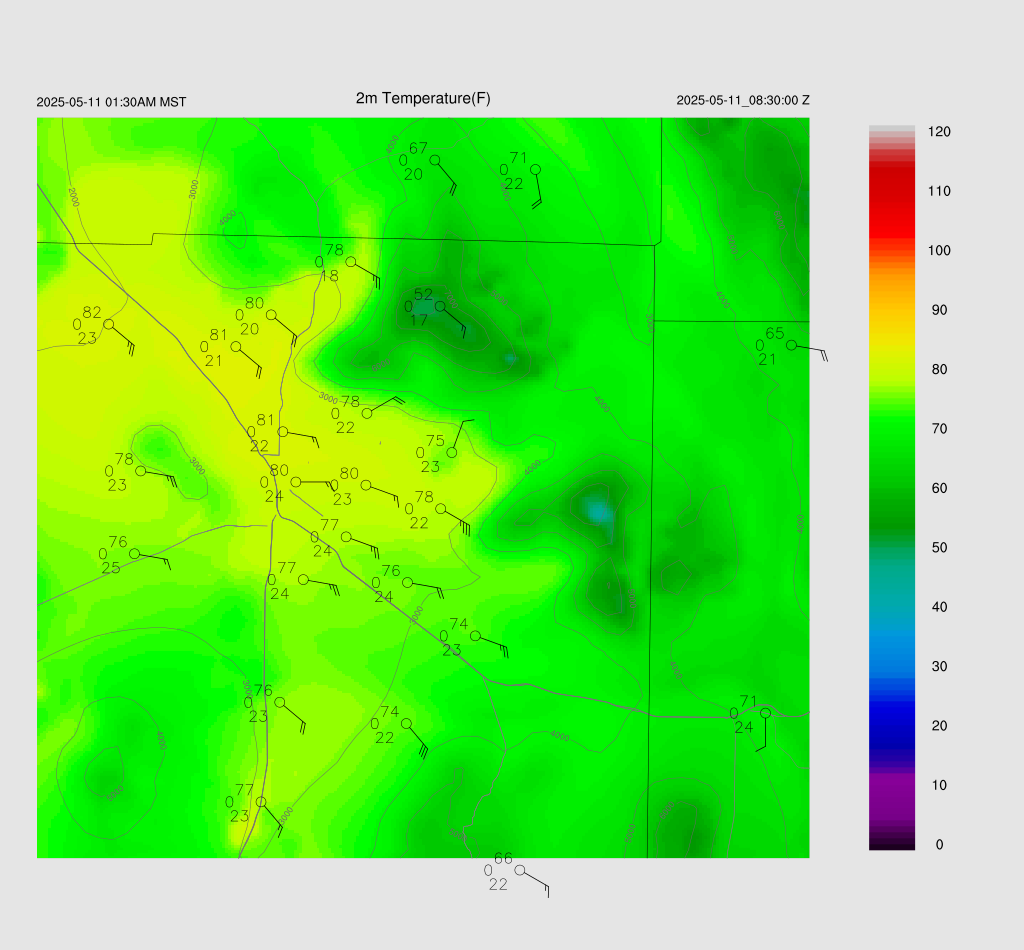1024x950 pixels.
Task: Click the cyan cold spot on the map
Action: 598,511
